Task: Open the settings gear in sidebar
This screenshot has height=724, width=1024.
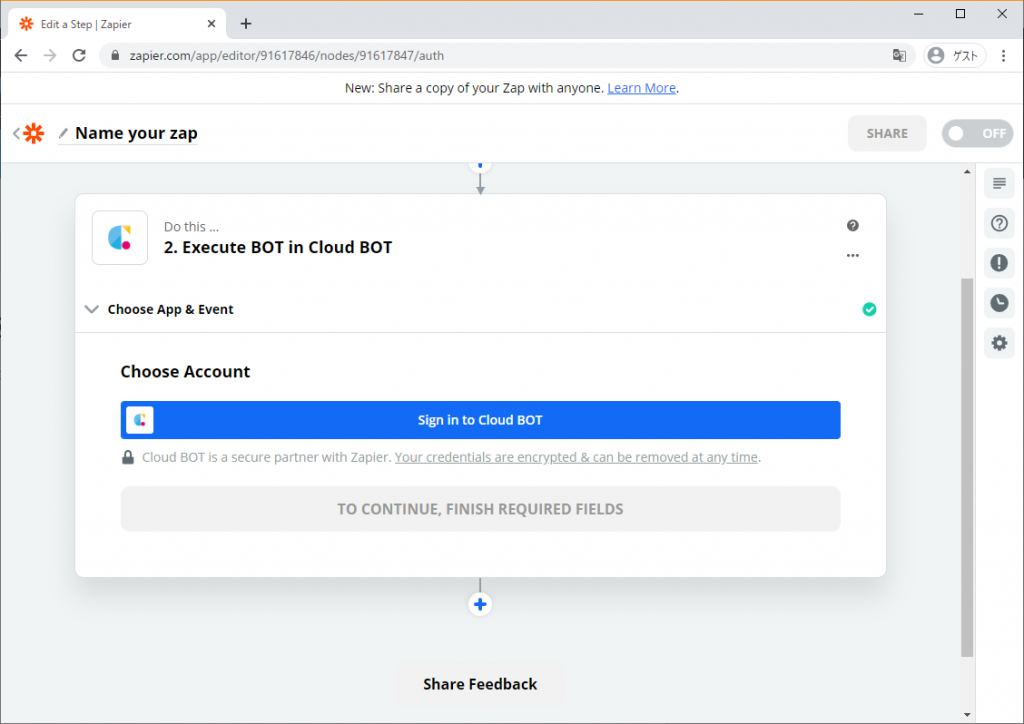Action: pos(999,343)
